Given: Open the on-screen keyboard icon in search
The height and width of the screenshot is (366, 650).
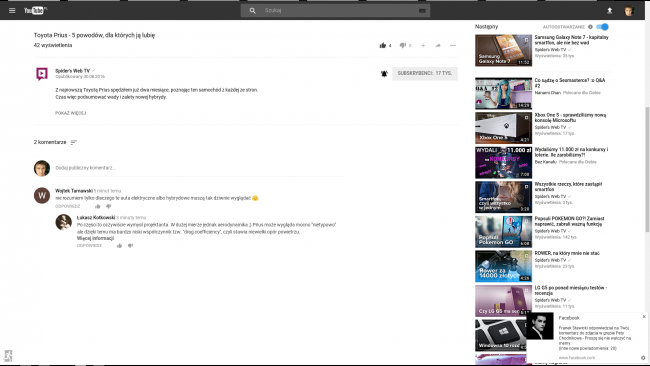Looking at the screenshot, I should click(x=422, y=10).
